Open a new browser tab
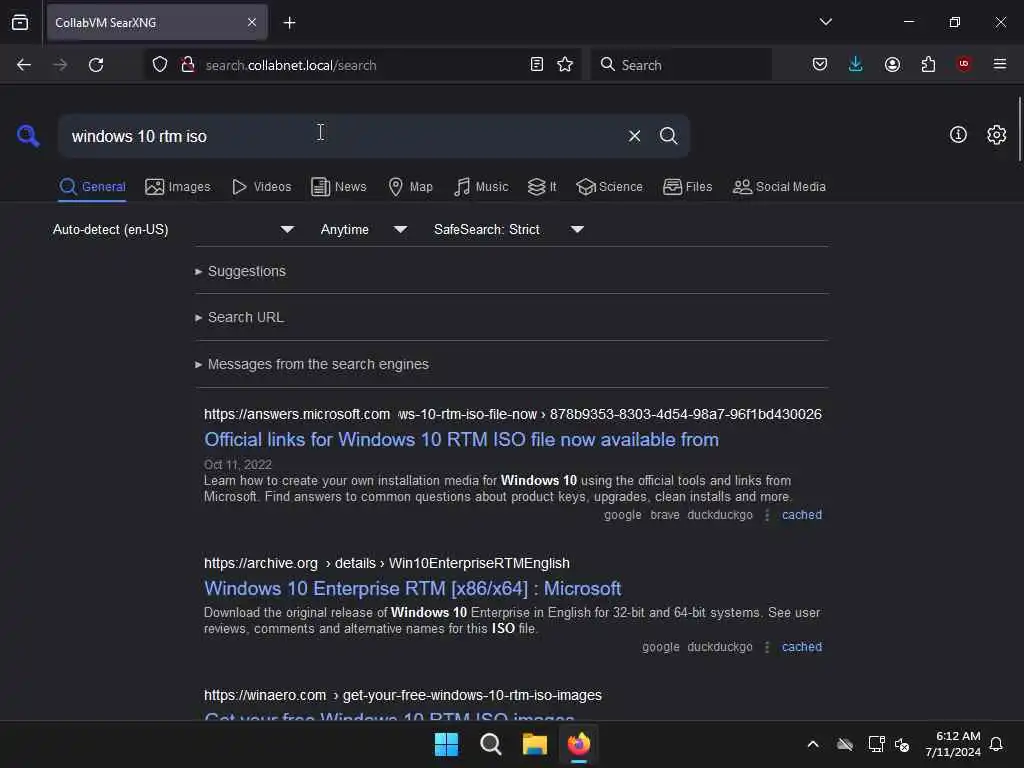The height and width of the screenshot is (768, 1024). 289,23
